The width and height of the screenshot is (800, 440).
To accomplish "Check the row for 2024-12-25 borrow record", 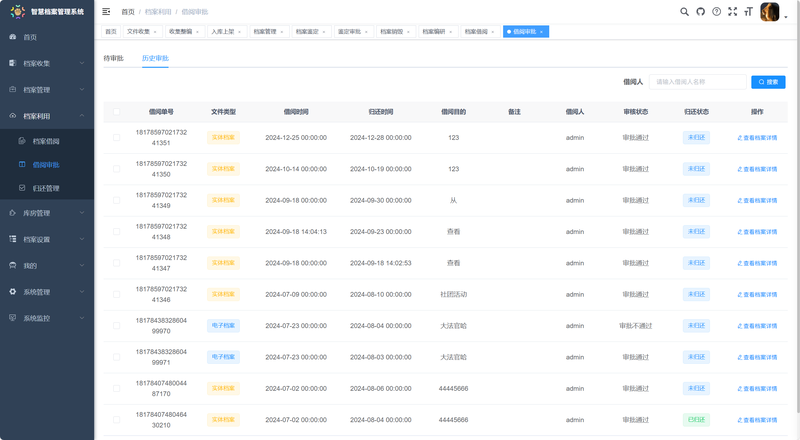I will point(116,138).
